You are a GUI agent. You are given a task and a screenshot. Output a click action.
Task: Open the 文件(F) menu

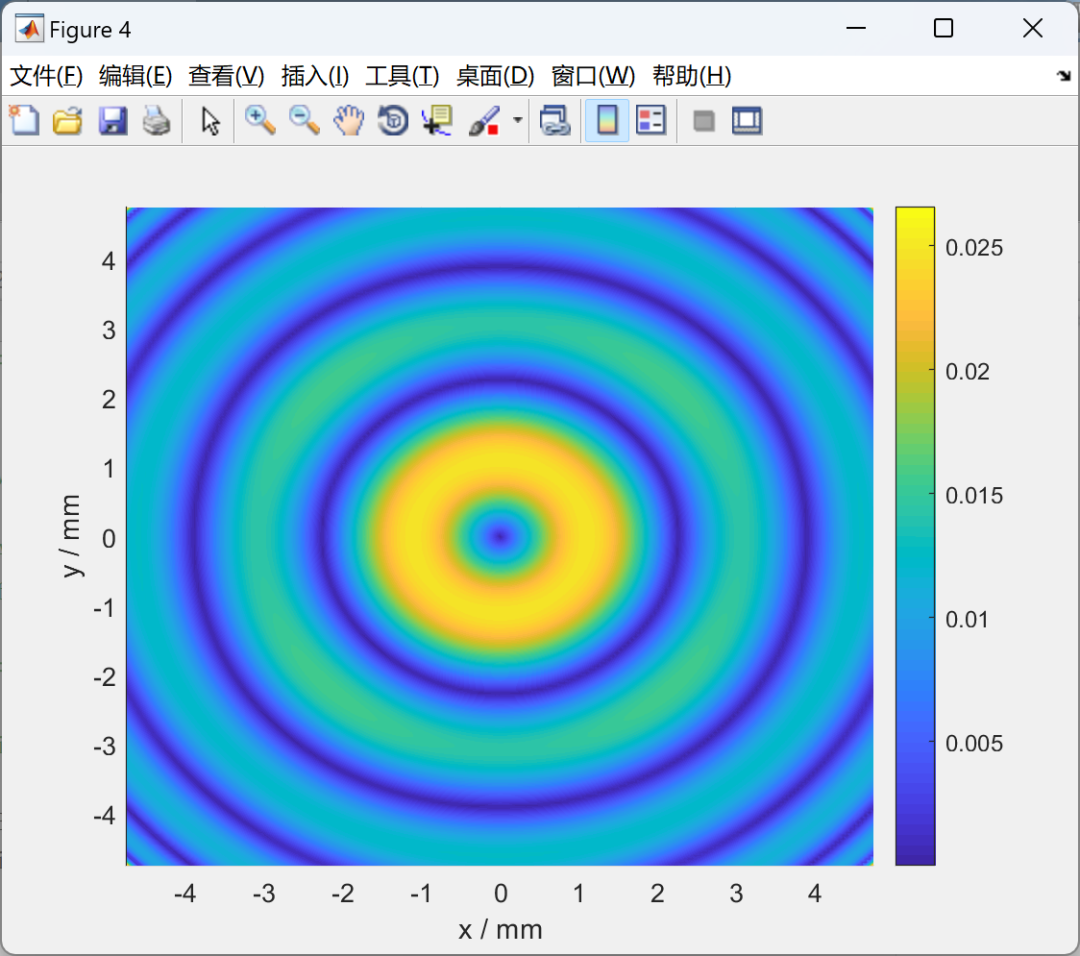[46, 76]
